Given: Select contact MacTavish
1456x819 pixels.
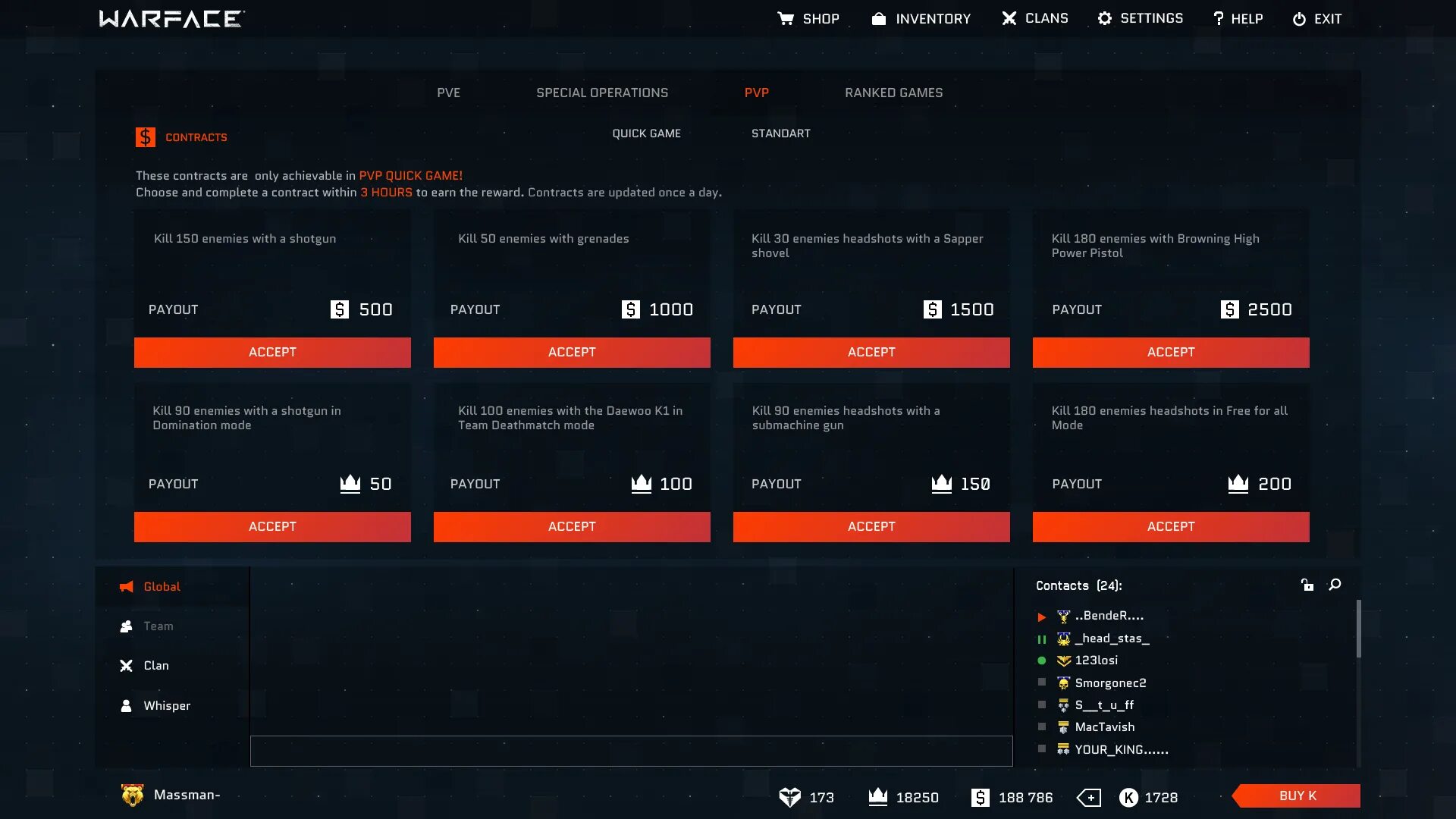Looking at the screenshot, I should [x=1105, y=727].
